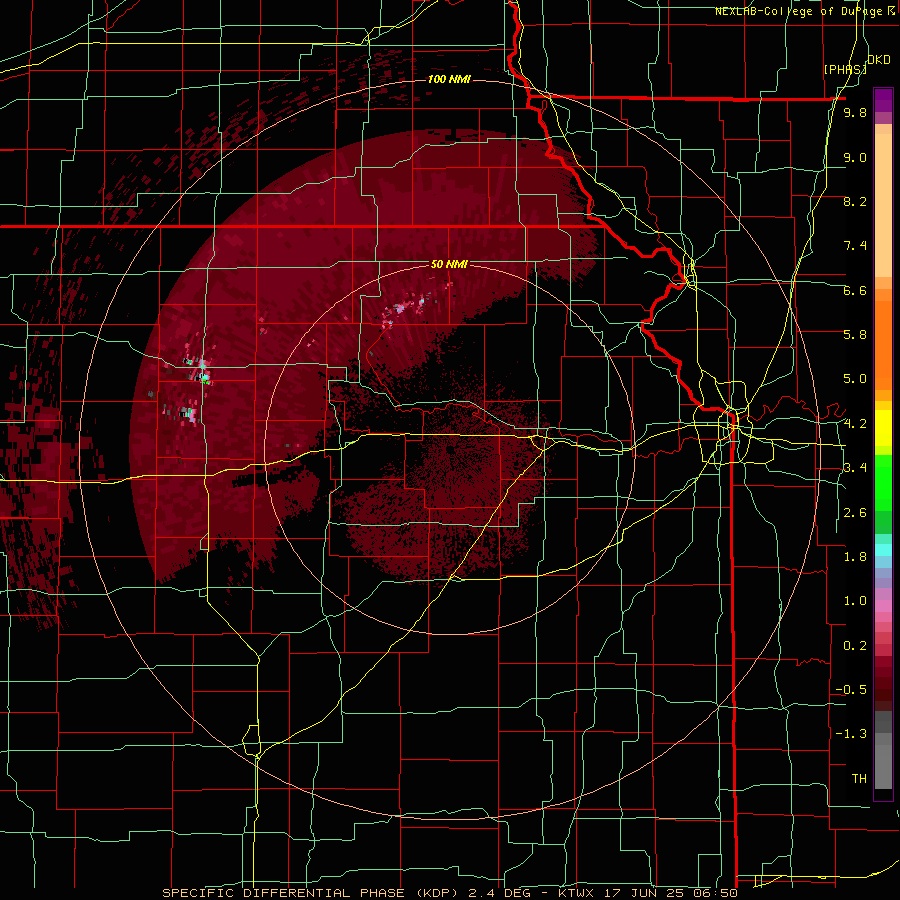Click the "5.8" color scale value
Viewport: 900px width, 900px height.
click(x=855, y=335)
